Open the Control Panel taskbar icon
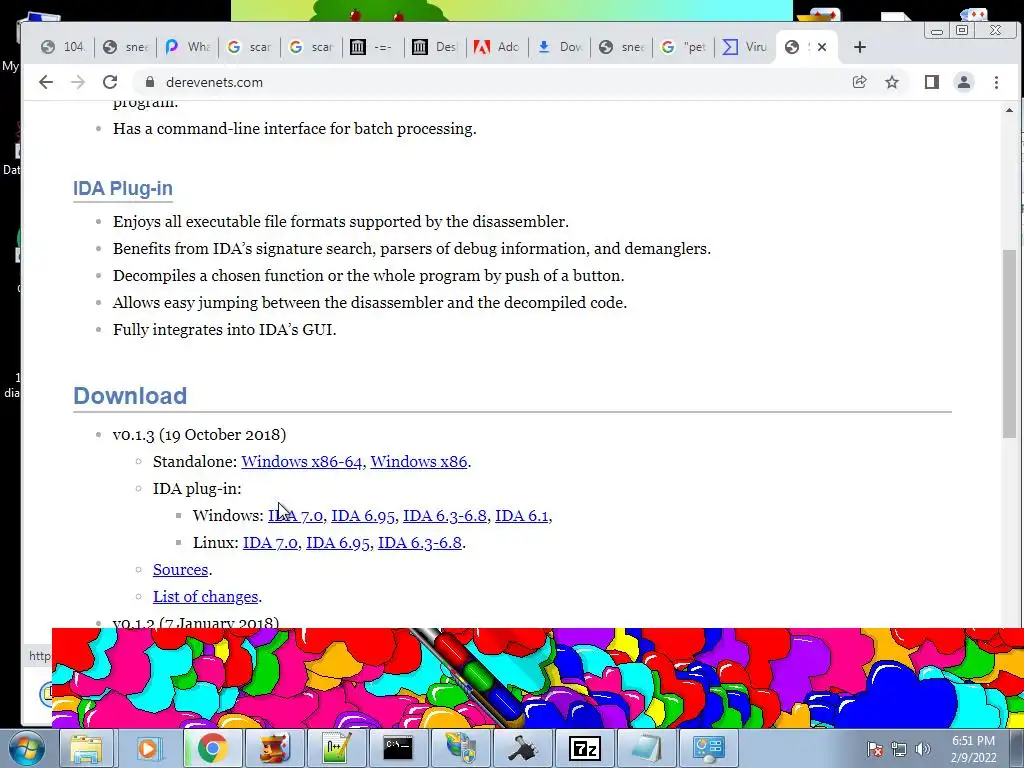The height and width of the screenshot is (768, 1024). (708, 748)
